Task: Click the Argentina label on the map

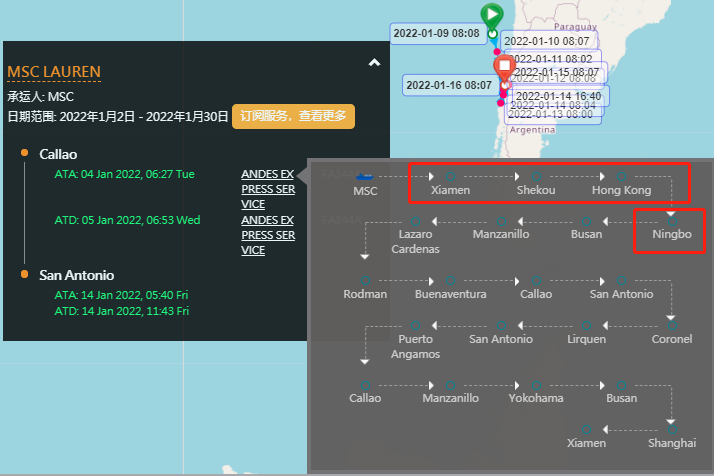Action: click(x=532, y=130)
